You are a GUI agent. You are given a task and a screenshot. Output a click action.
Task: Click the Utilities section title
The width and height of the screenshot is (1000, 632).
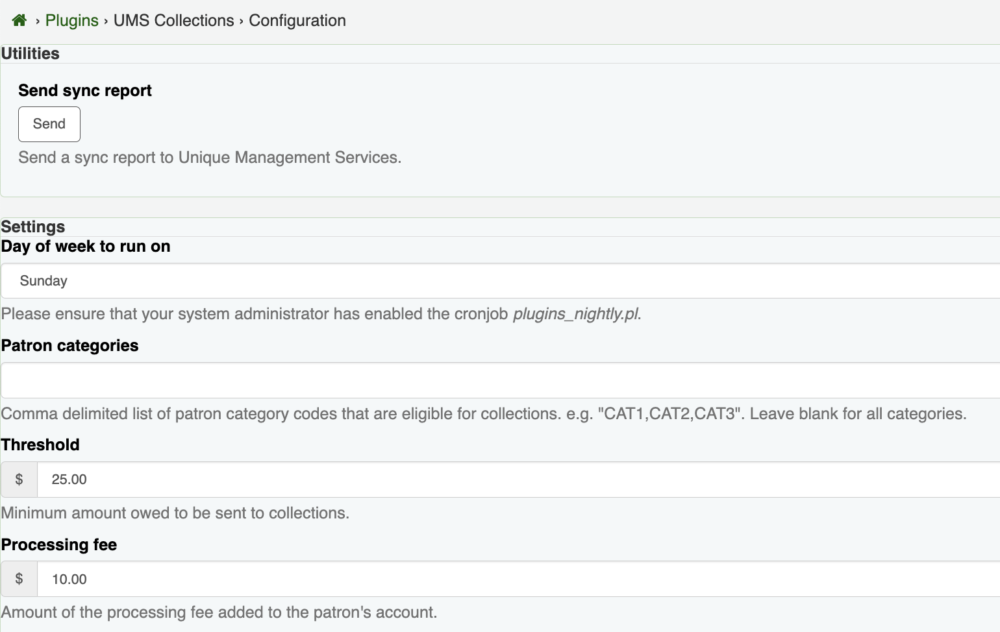[x=30, y=53]
